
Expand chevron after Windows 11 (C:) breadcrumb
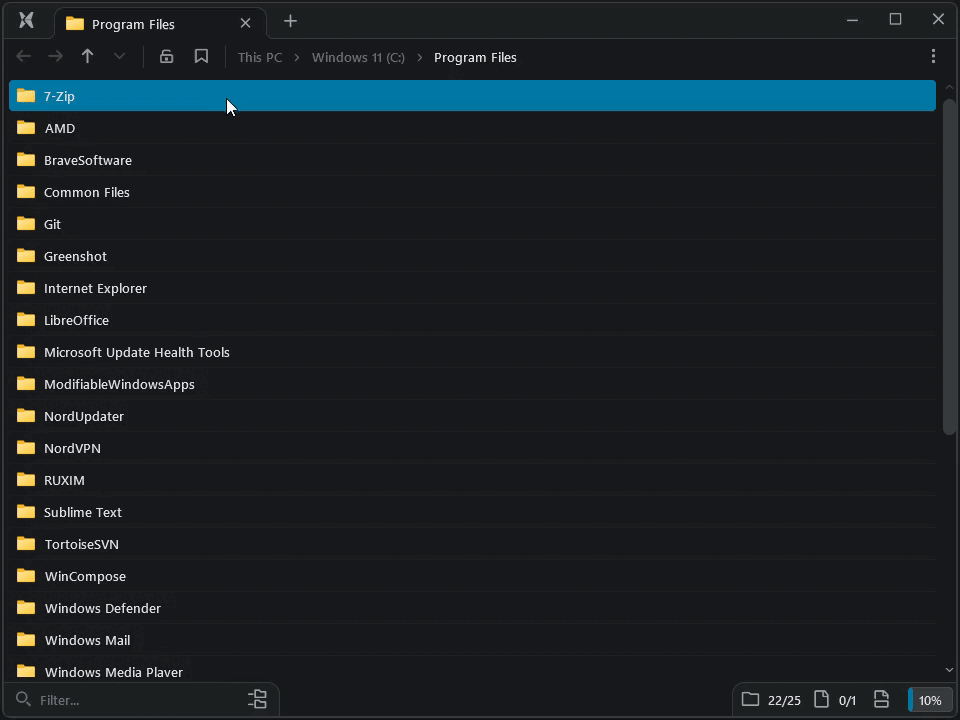(x=420, y=58)
